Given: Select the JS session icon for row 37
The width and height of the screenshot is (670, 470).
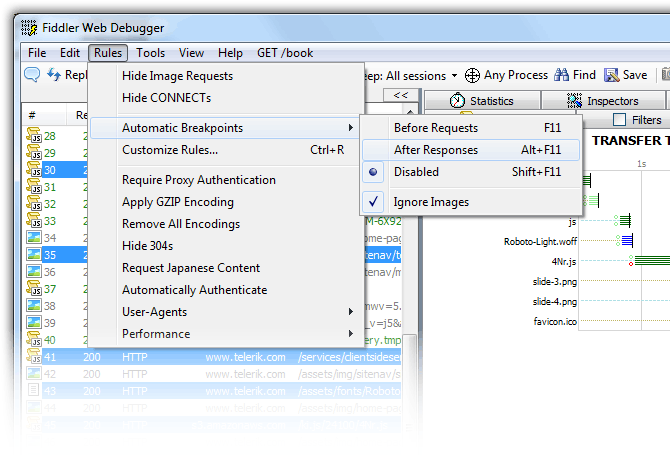Looking at the screenshot, I should click(x=34, y=288).
